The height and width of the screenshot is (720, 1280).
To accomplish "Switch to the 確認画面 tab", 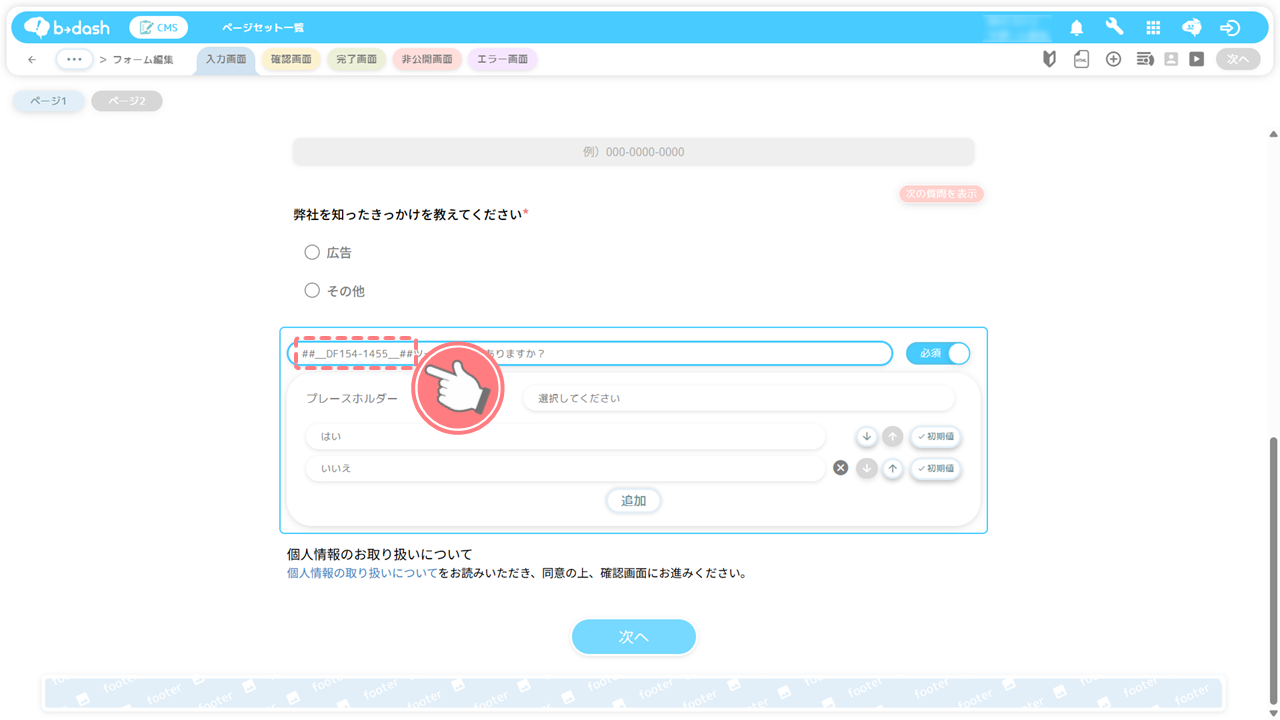I will tap(291, 60).
